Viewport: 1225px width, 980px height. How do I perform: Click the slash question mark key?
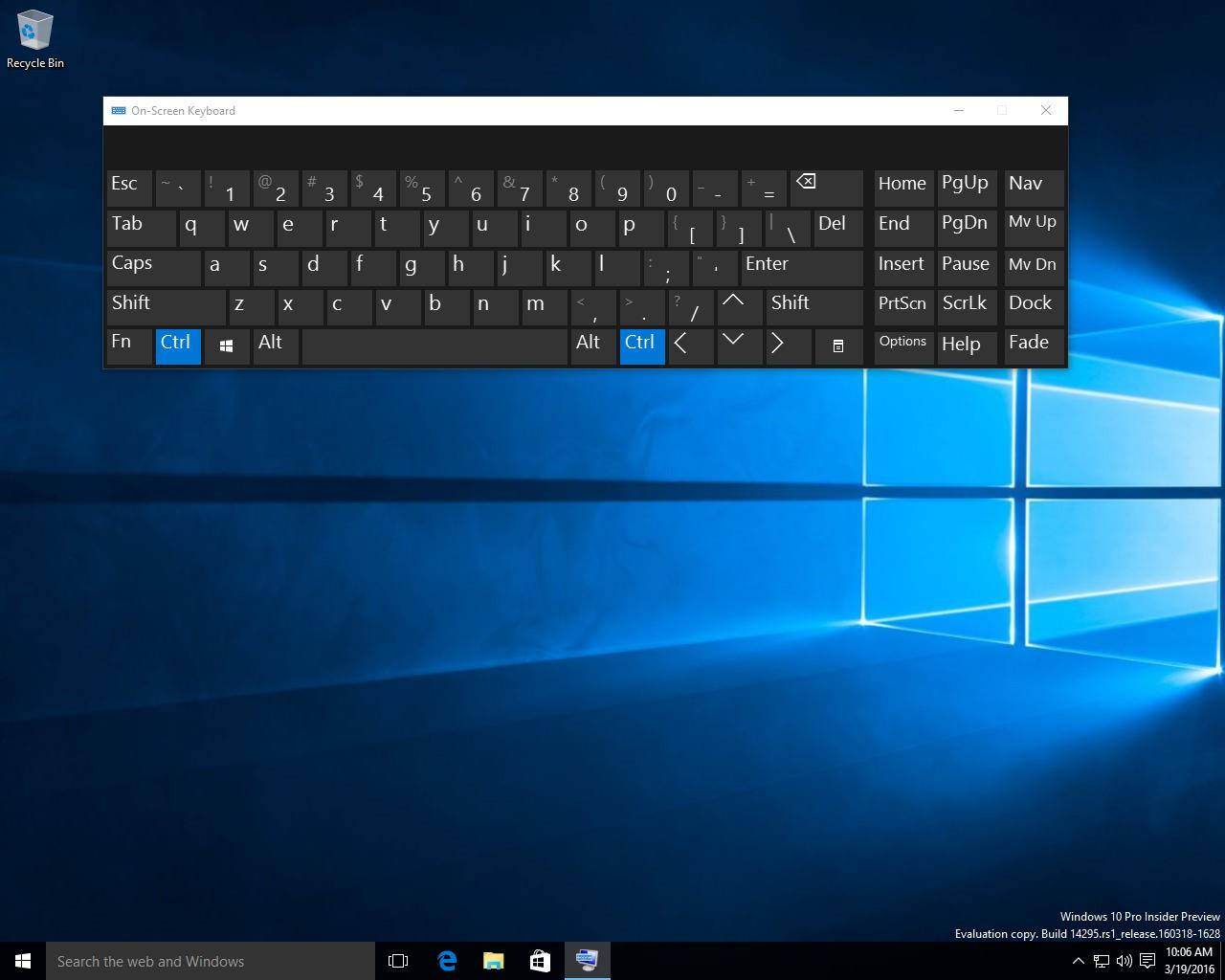[x=691, y=307]
